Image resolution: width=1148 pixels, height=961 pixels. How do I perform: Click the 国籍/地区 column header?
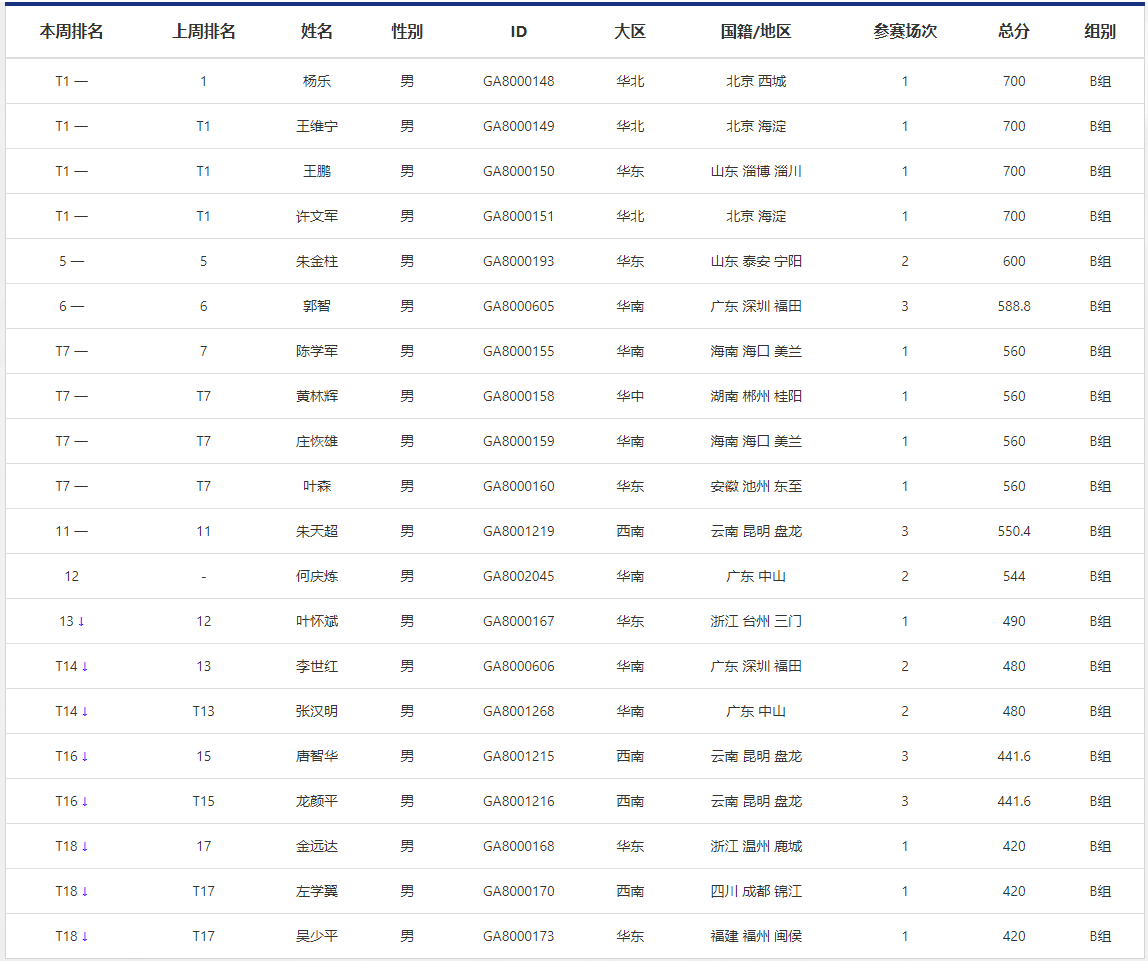point(755,31)
